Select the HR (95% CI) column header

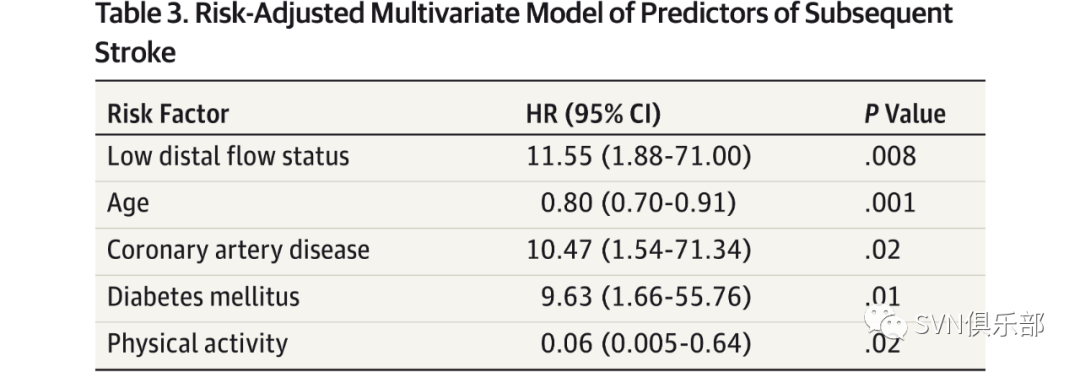(593, 114)
